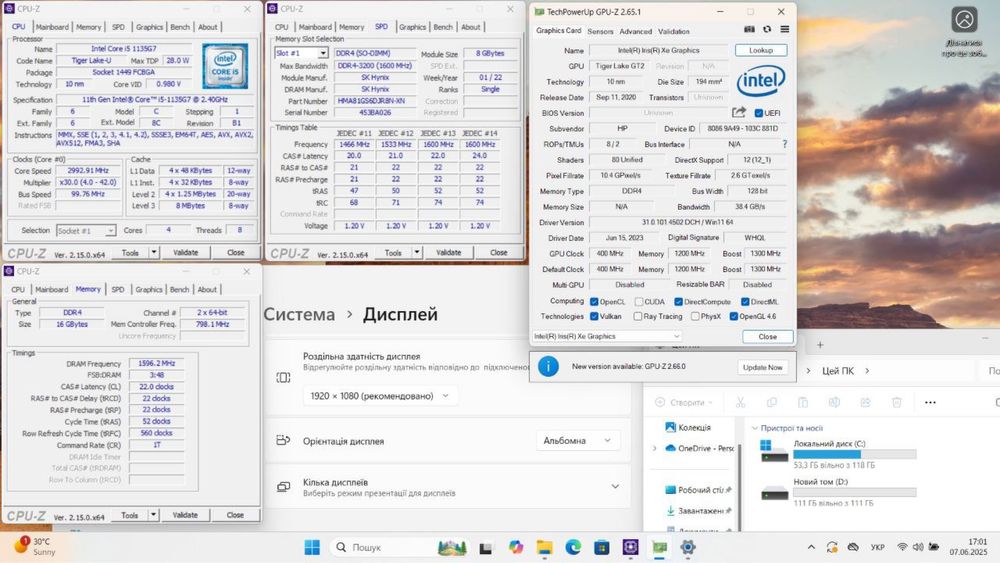Switch to the Validation tab in GPU-Z
The width and height of the screenshot is (1000, 563).
673,31
